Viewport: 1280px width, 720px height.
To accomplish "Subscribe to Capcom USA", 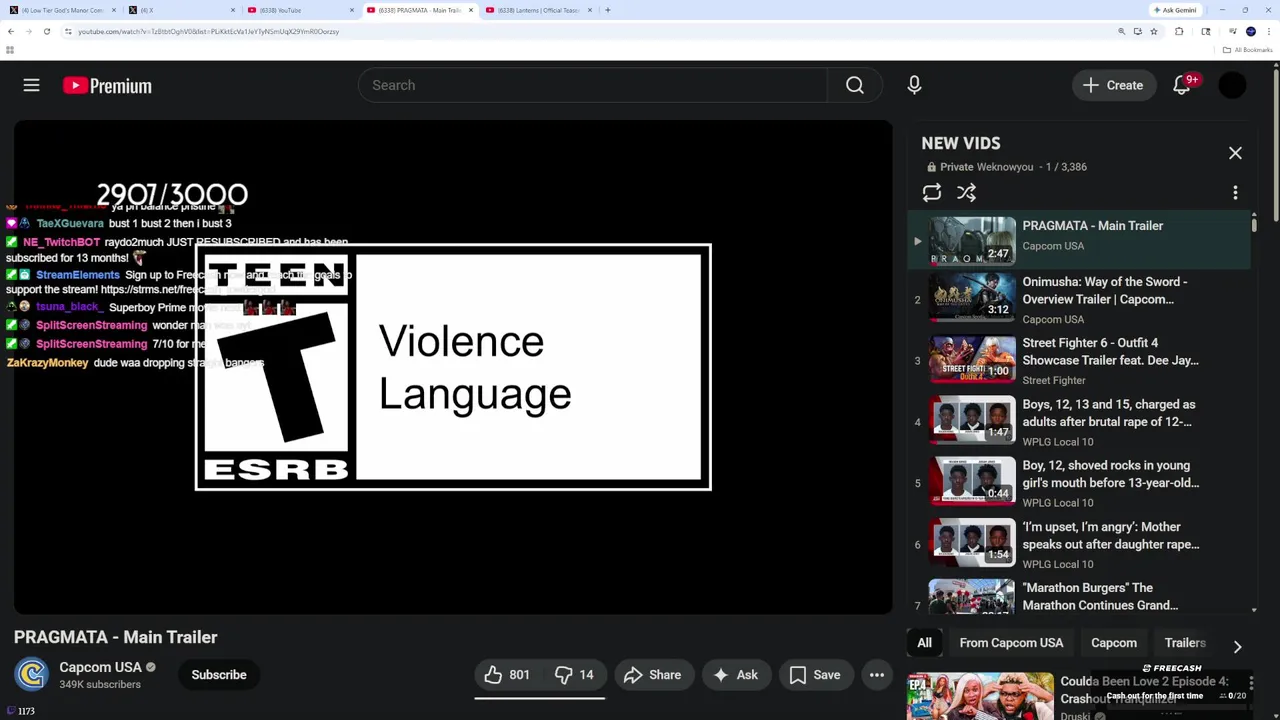I will [219, 675].
